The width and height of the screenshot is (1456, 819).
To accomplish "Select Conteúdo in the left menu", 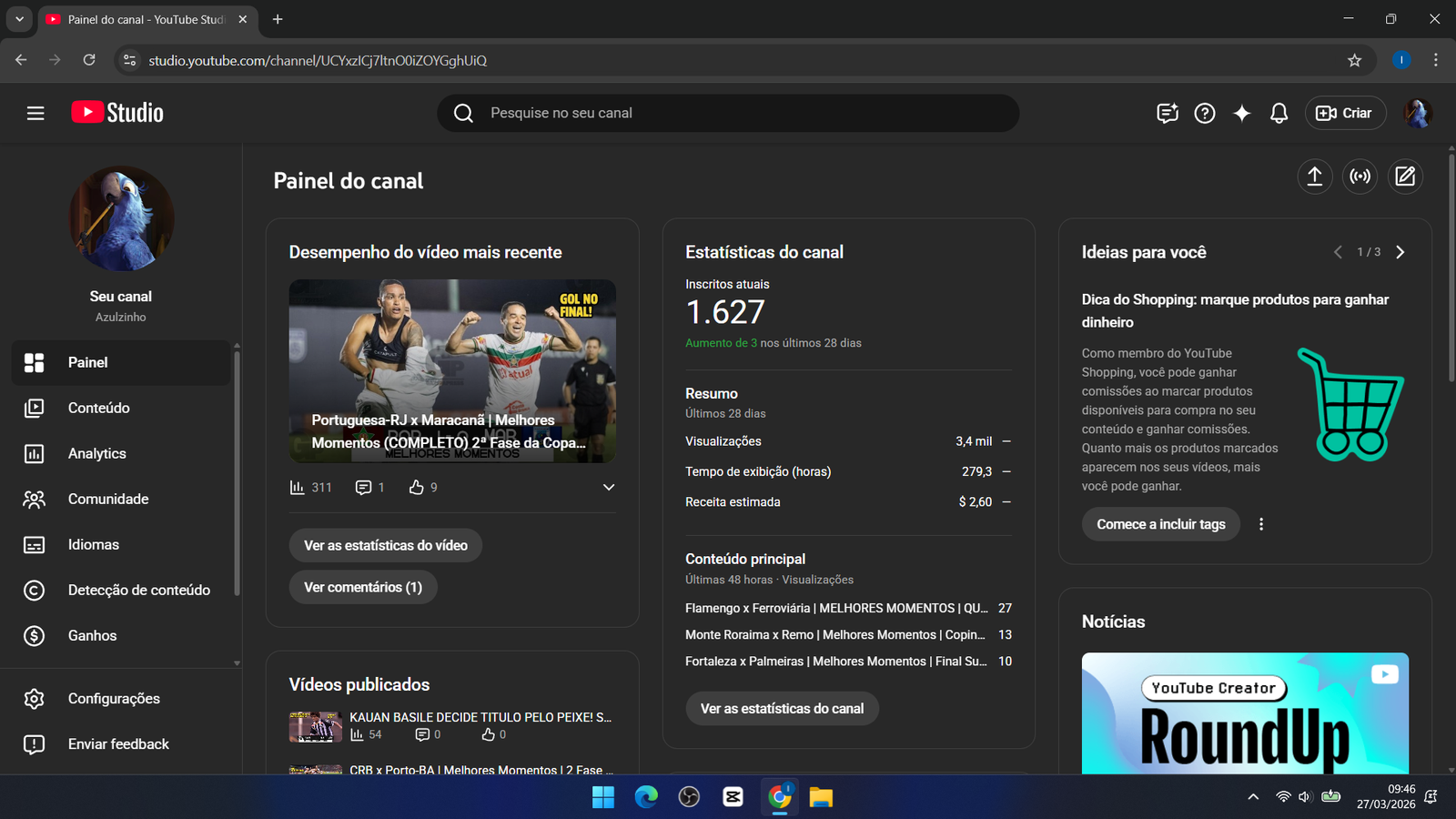I will coord(98,408).
